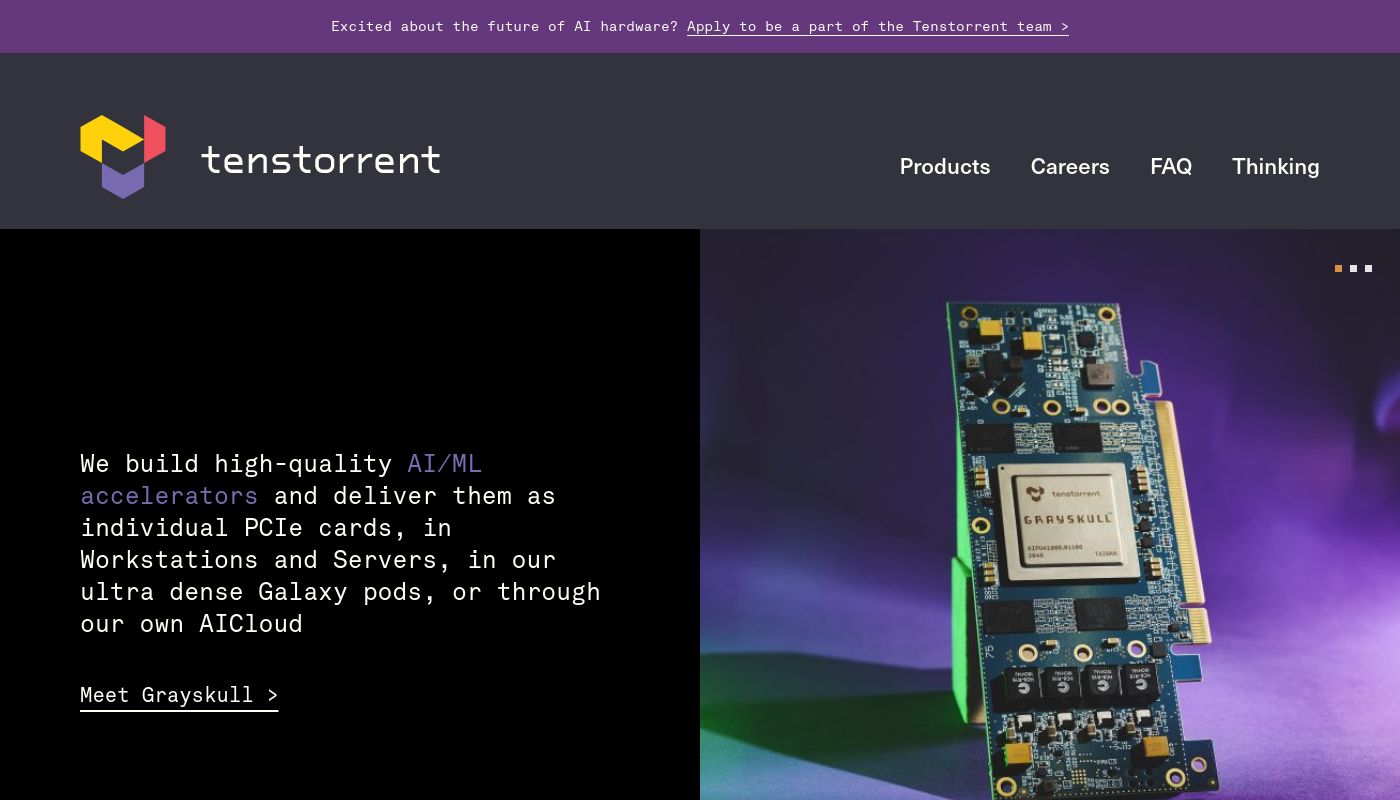This screenshot has width=1400, height=800.
Task: Navigate to Thinking section
Action: (x=1276, y=167)
